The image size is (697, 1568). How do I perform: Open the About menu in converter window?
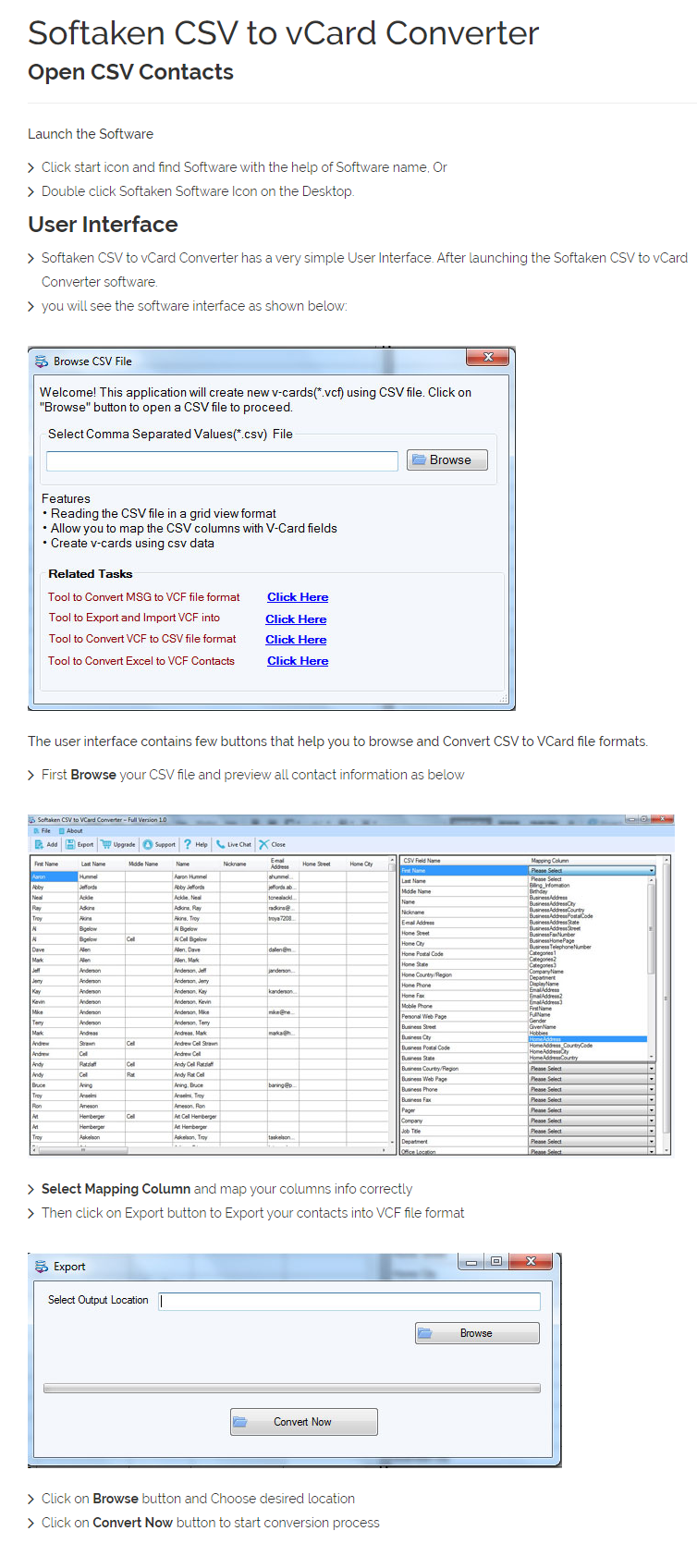tap(71, 830)
